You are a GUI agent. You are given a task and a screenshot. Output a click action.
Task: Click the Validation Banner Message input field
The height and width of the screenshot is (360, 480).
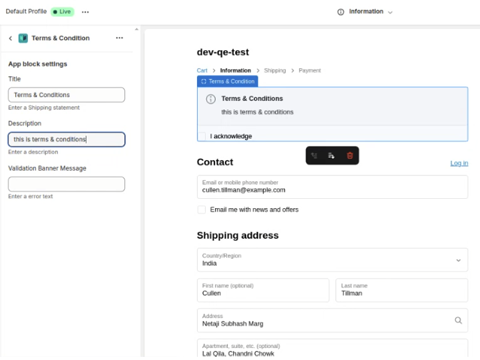[67, 184]
